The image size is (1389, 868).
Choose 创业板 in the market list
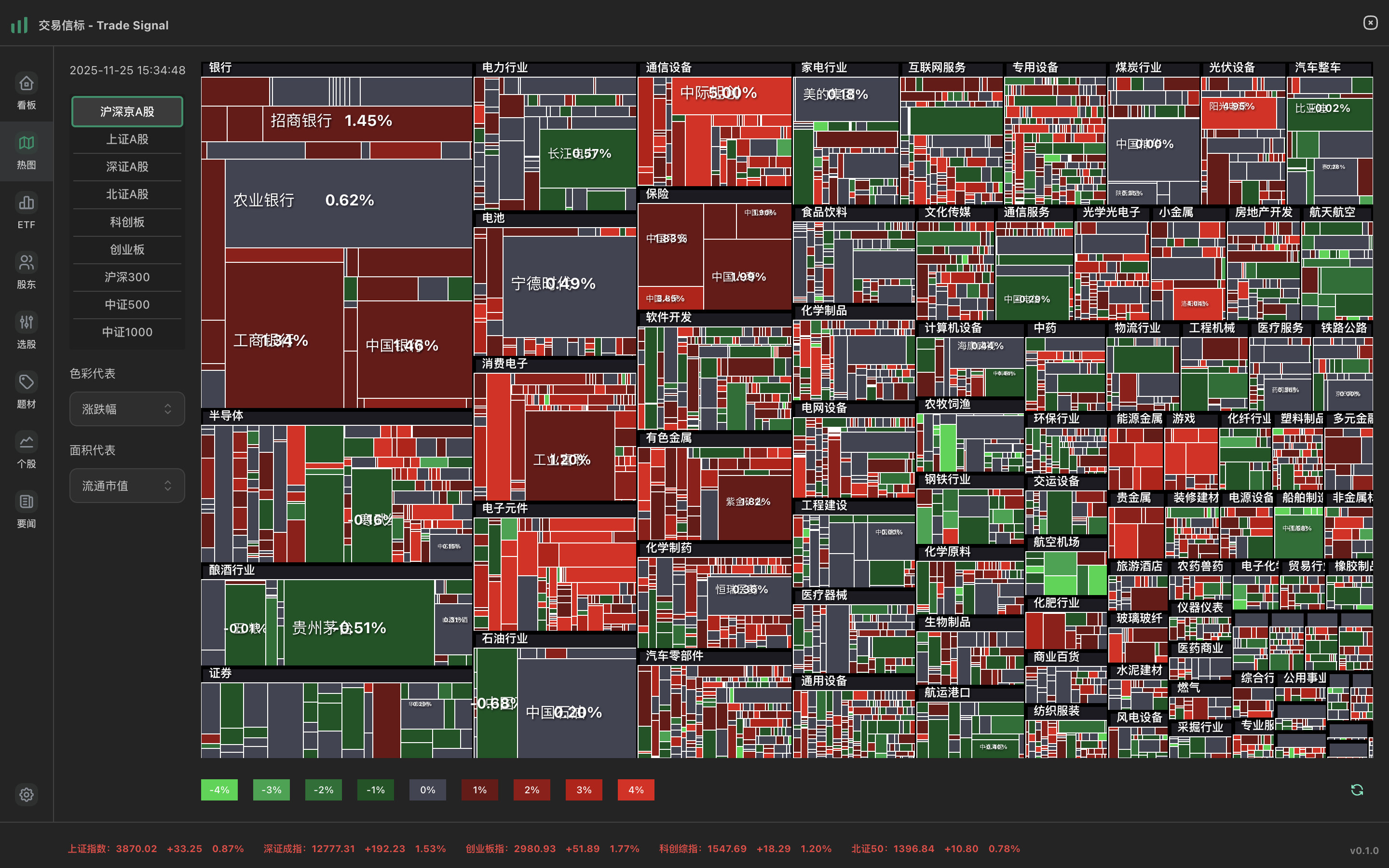127,250
